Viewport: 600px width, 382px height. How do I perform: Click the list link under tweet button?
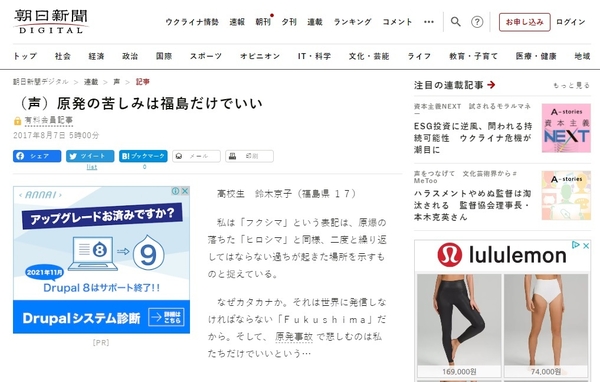[x=92, y=167]
